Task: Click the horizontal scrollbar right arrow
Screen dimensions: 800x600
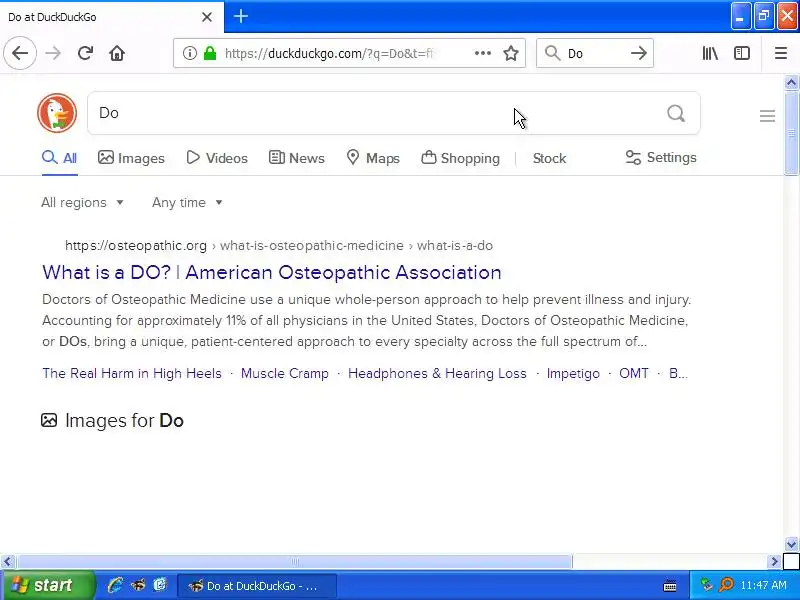Action: tap(774, 562)
